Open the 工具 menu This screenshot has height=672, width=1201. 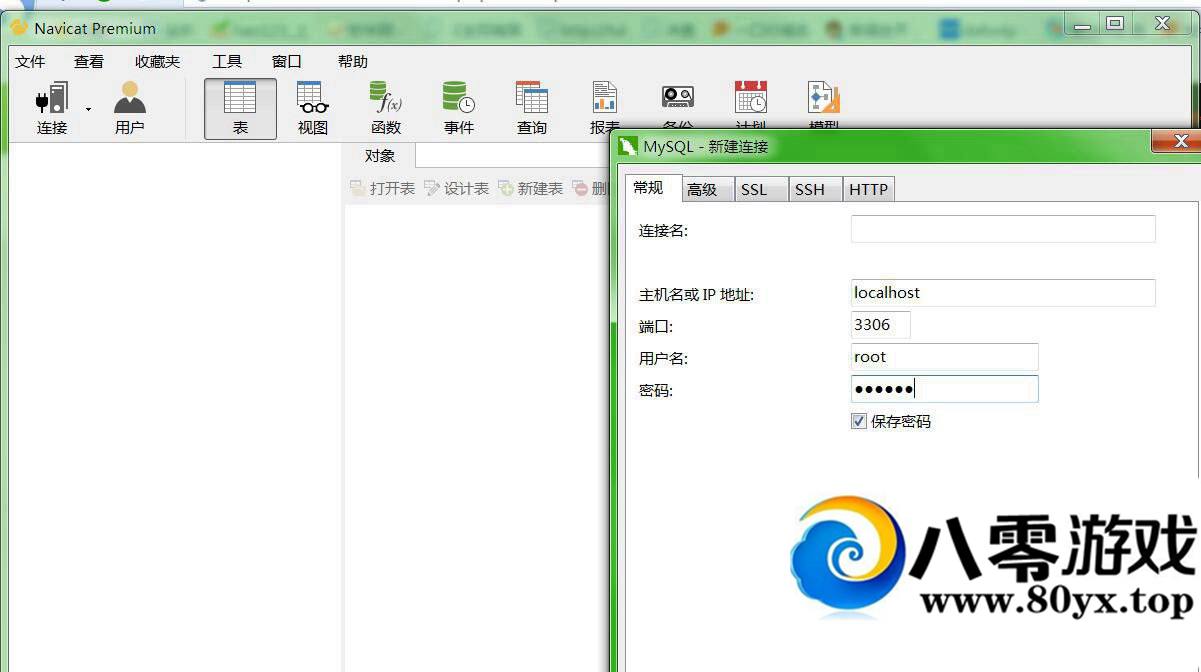[227, 61]
